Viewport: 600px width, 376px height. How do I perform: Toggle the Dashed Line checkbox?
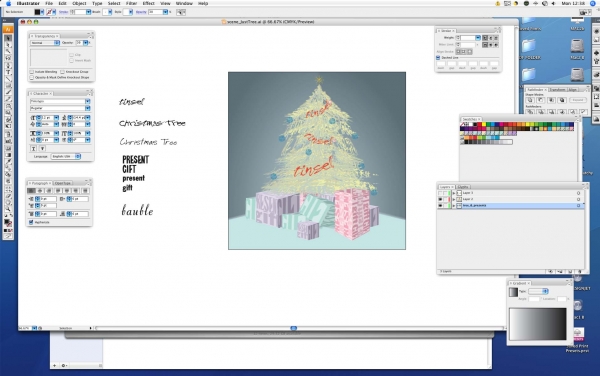click(x=438, y=58)
